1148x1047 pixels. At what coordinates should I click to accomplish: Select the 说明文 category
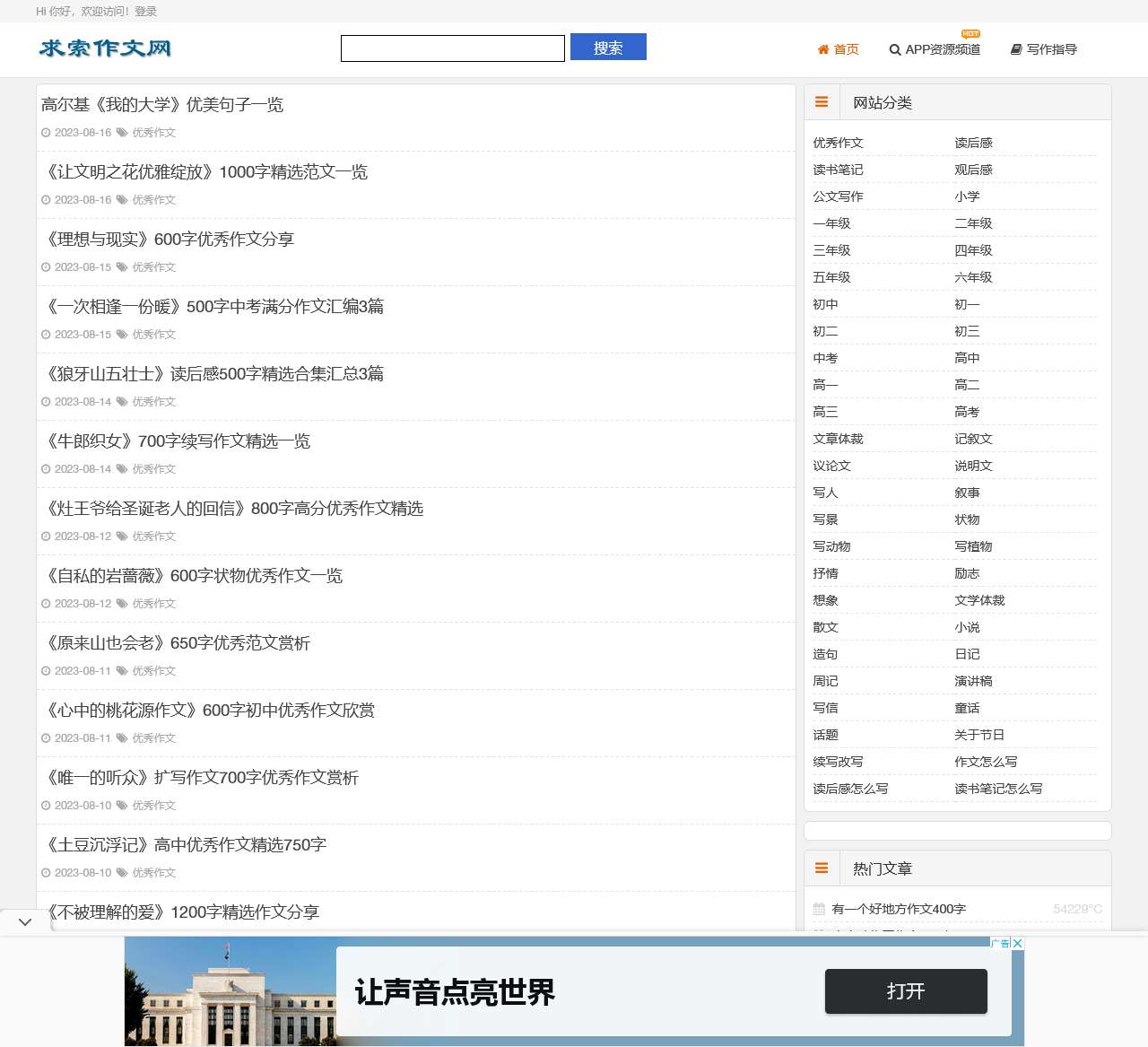click(973, 466)
